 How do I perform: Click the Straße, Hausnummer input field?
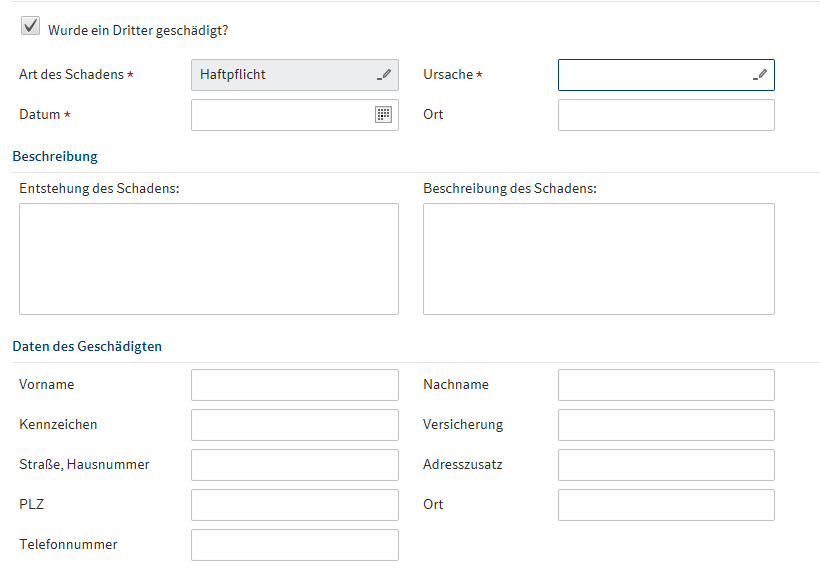294,465
